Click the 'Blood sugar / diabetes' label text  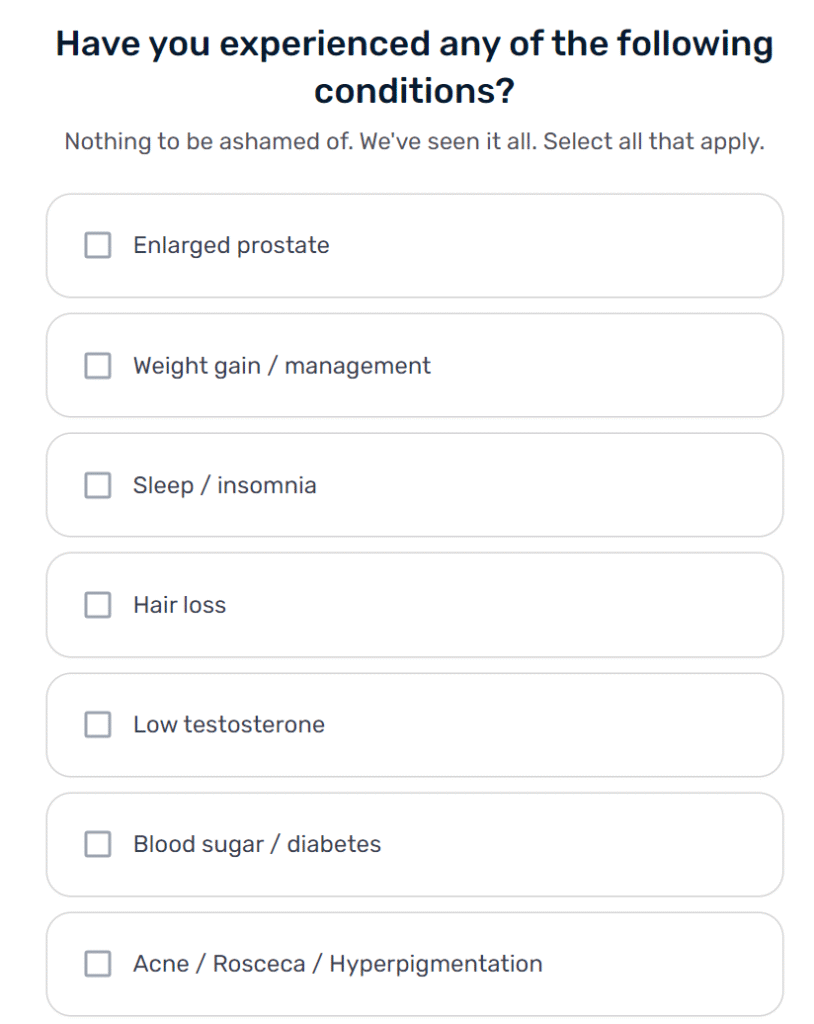pos(257,844)
